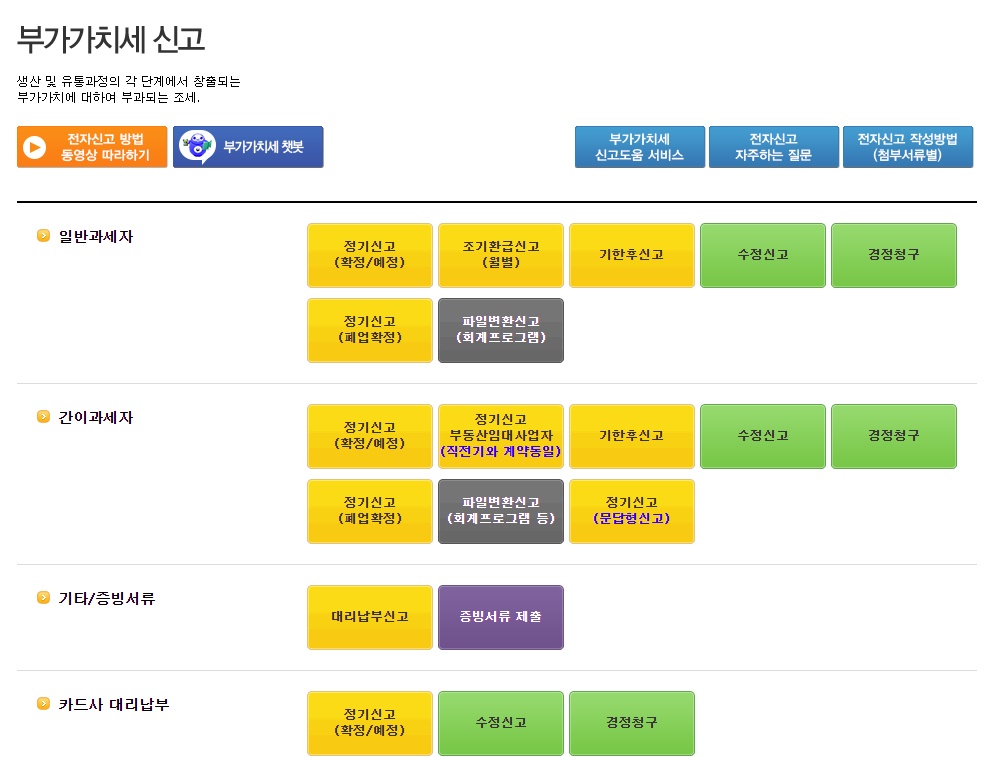Select 간이과세자 정기신고 (확정/예정)

click(x=370, y=436)
